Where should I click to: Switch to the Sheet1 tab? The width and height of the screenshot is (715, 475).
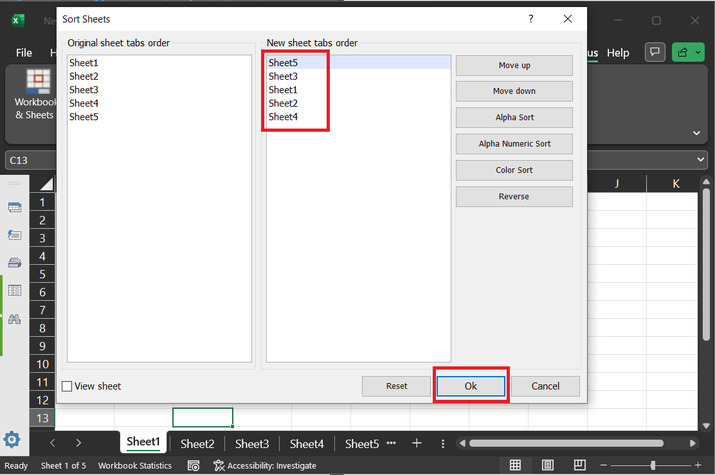[143, 442]
